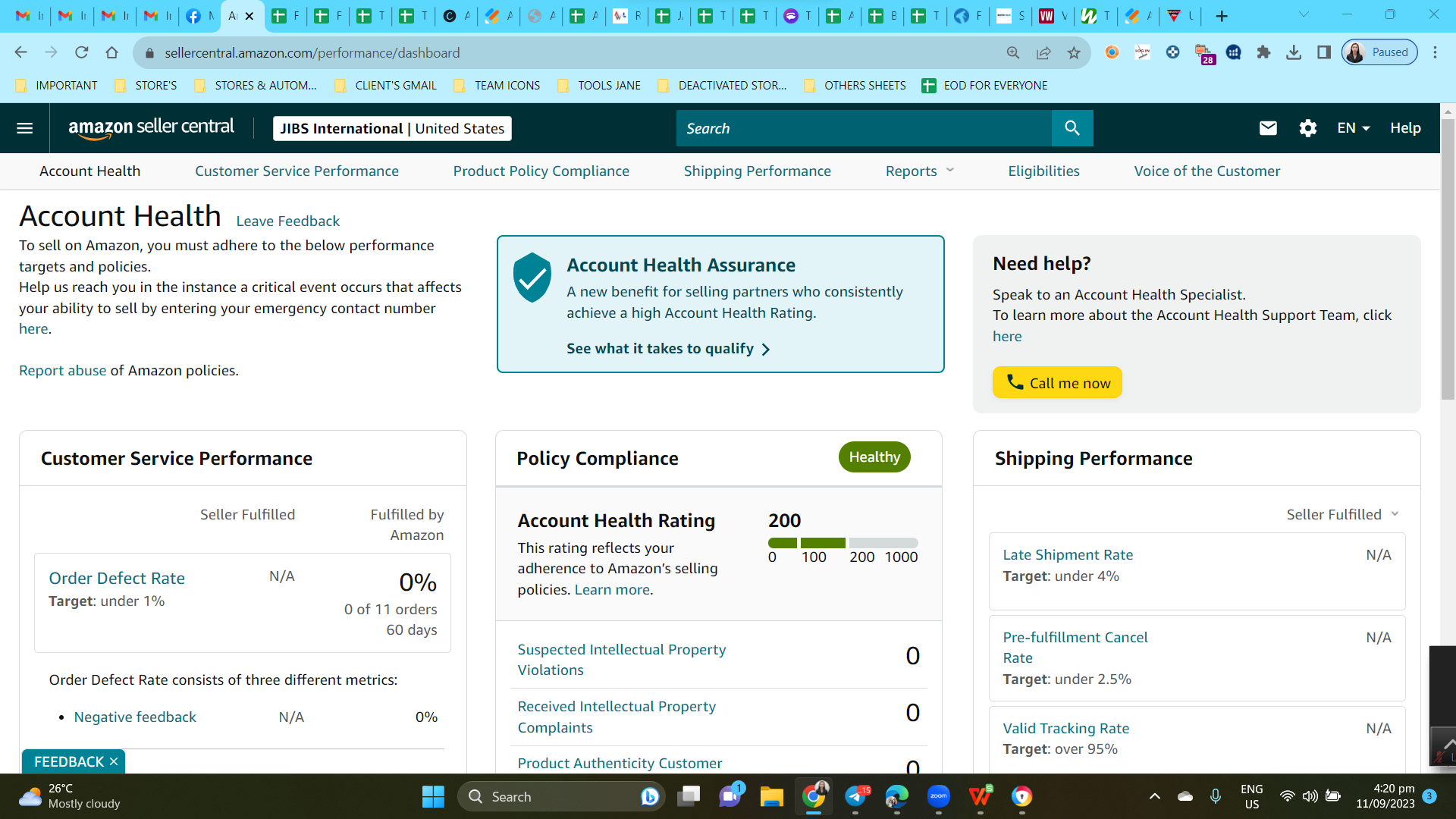Open the IMPORTANT bookmarks folder
The height and width of the screenshot is (819, 1456).
coord(57,86)
